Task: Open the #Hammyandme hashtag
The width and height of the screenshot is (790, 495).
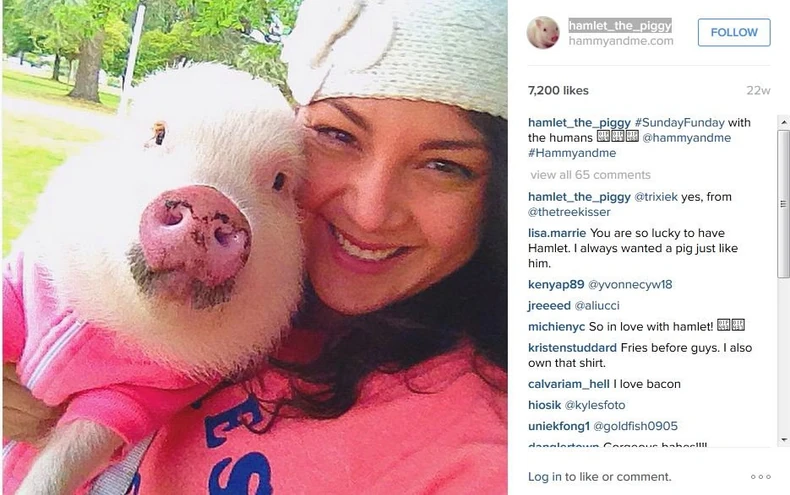Action: click(572, 153)
